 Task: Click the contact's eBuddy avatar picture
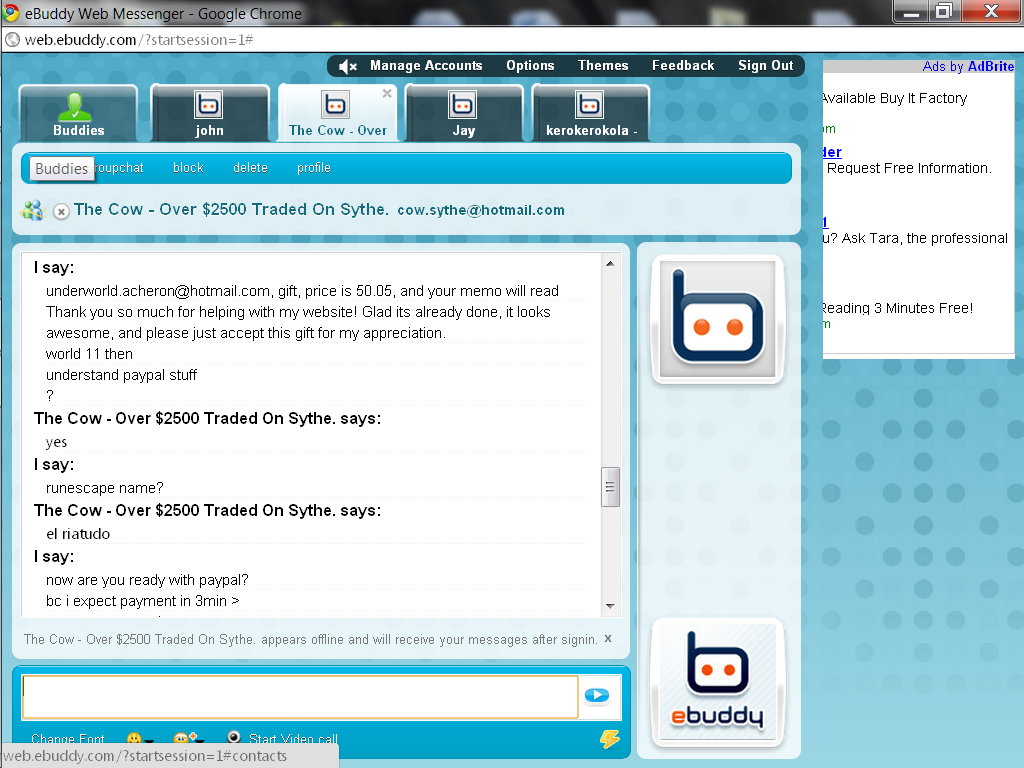click(x=718, y=319)
